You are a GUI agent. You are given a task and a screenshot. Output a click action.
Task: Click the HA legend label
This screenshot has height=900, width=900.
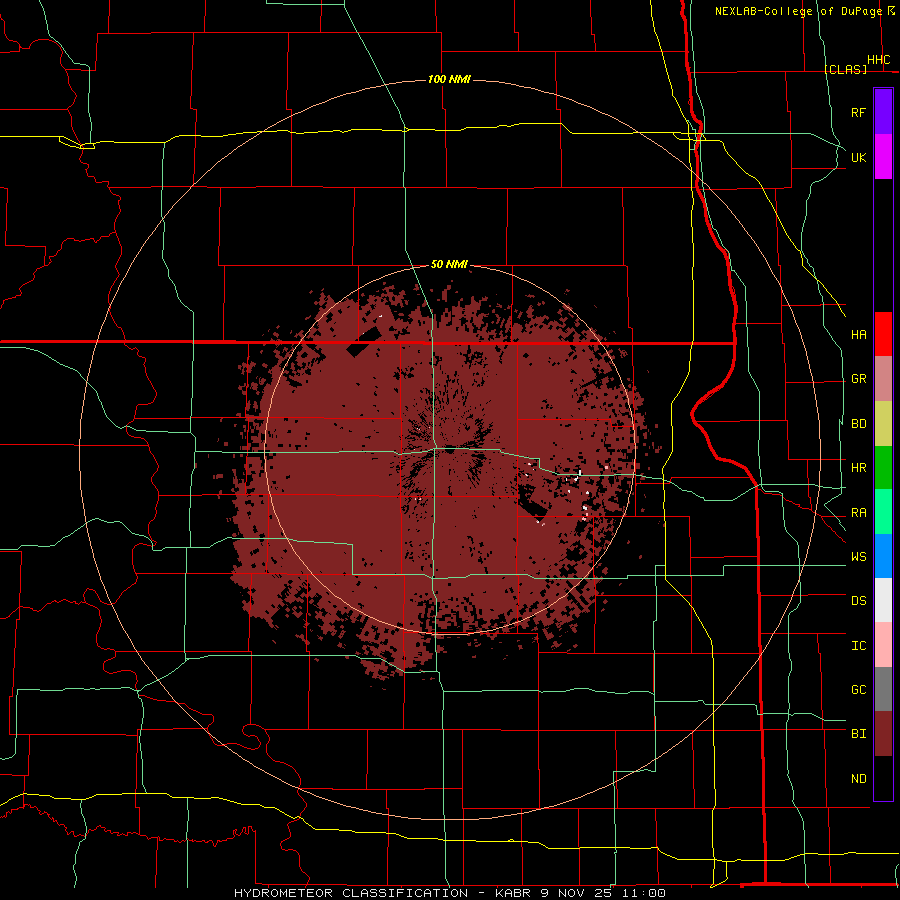click(859, 335)
